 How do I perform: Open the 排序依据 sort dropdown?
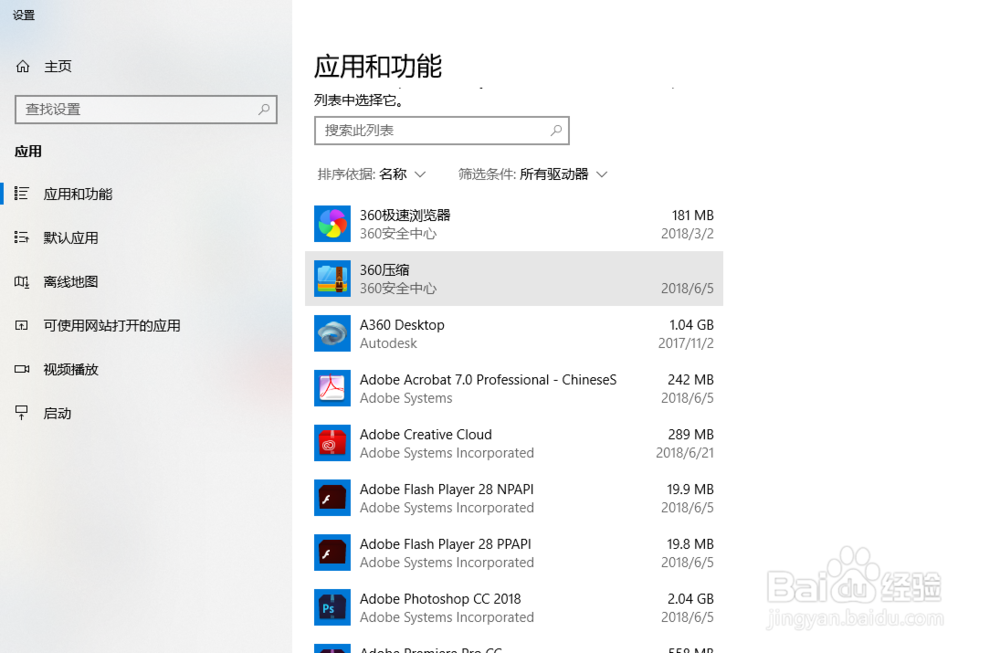click(372, 173)
